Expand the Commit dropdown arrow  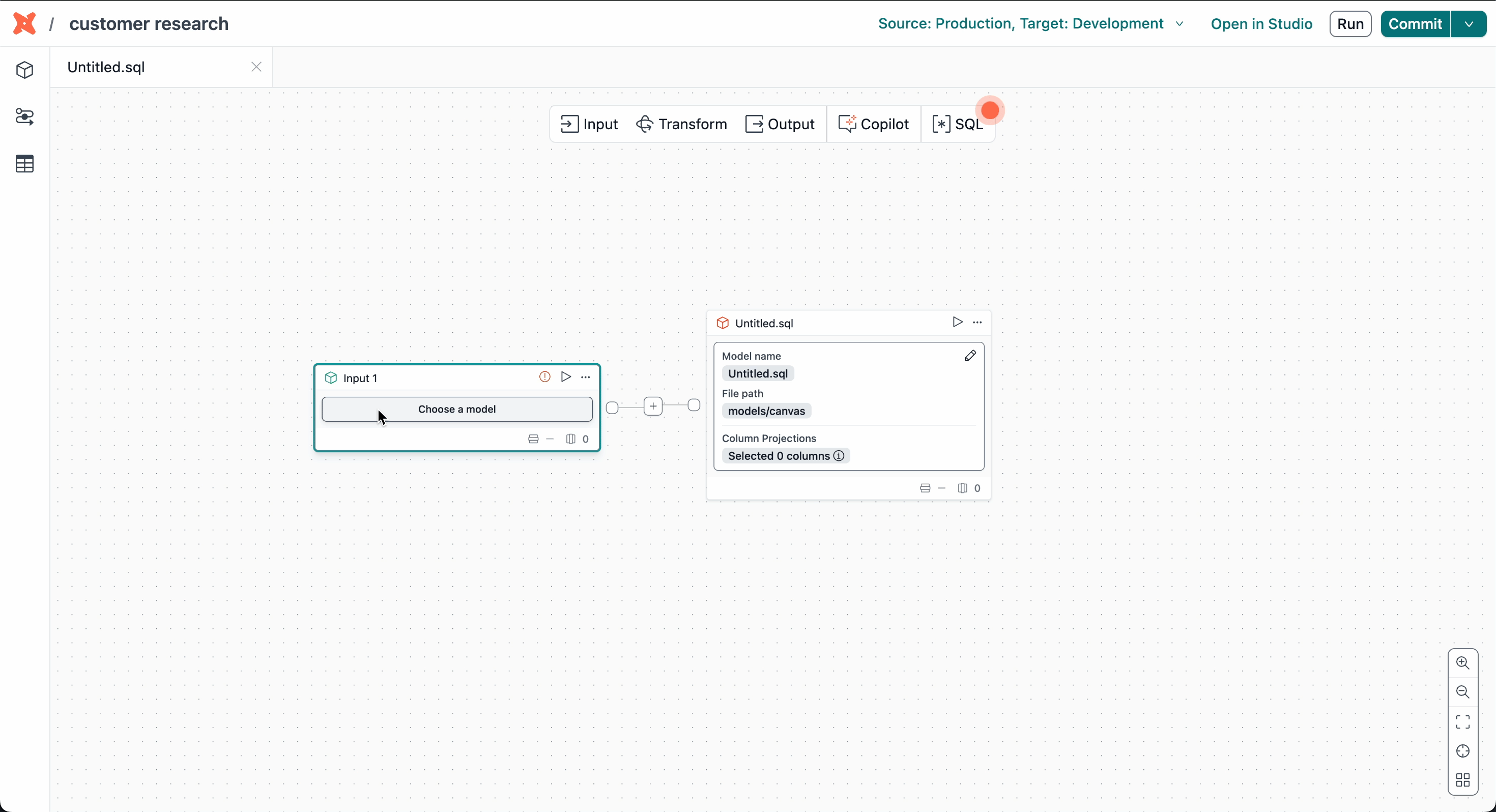1469,24
